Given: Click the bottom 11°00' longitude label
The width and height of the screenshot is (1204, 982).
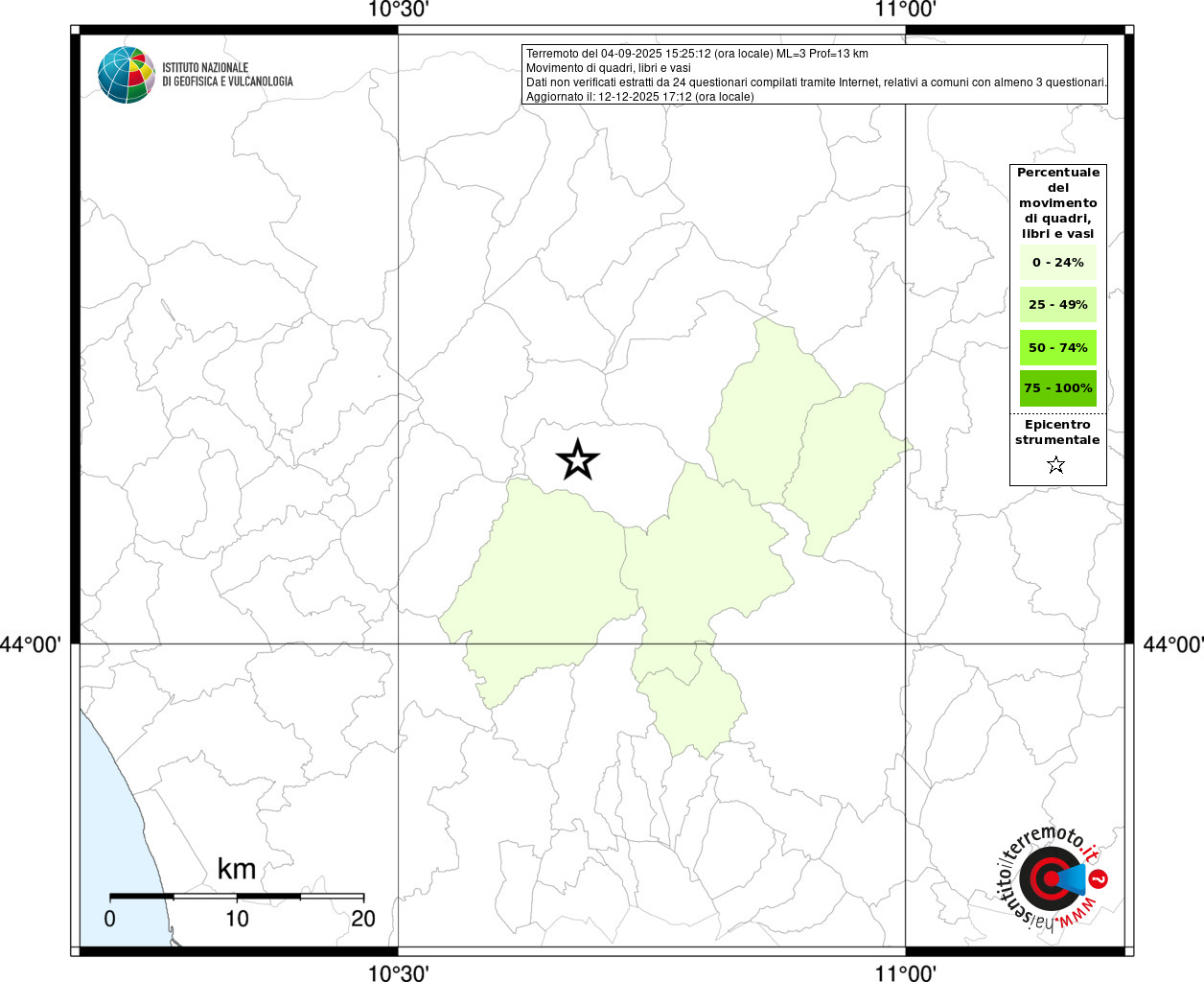Looking at the screenshot, I should (906, 972).
